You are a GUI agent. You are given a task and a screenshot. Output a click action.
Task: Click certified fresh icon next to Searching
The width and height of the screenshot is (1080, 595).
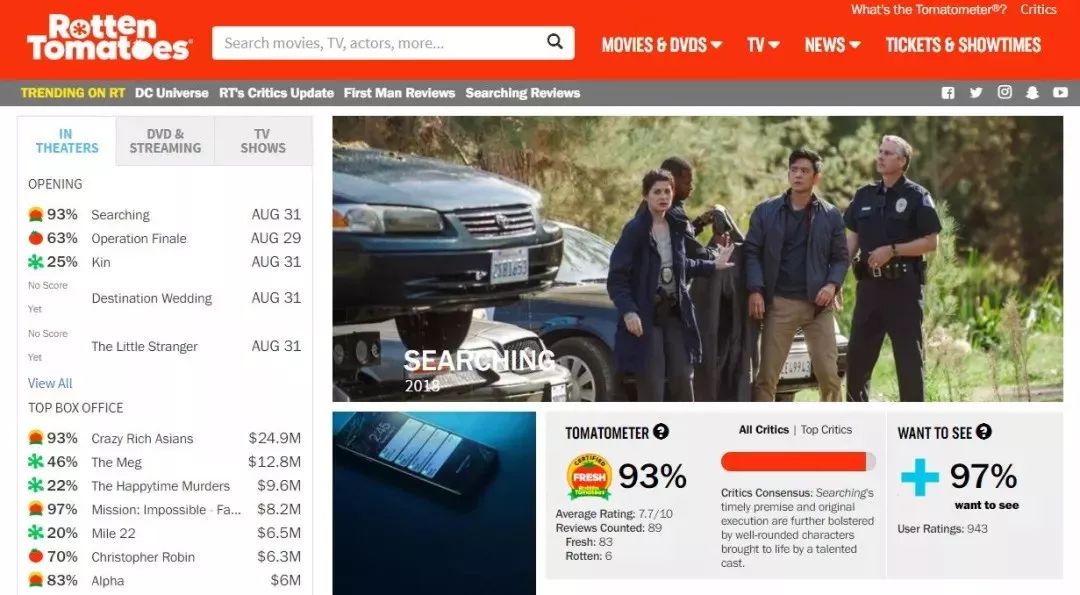[36, 214]
